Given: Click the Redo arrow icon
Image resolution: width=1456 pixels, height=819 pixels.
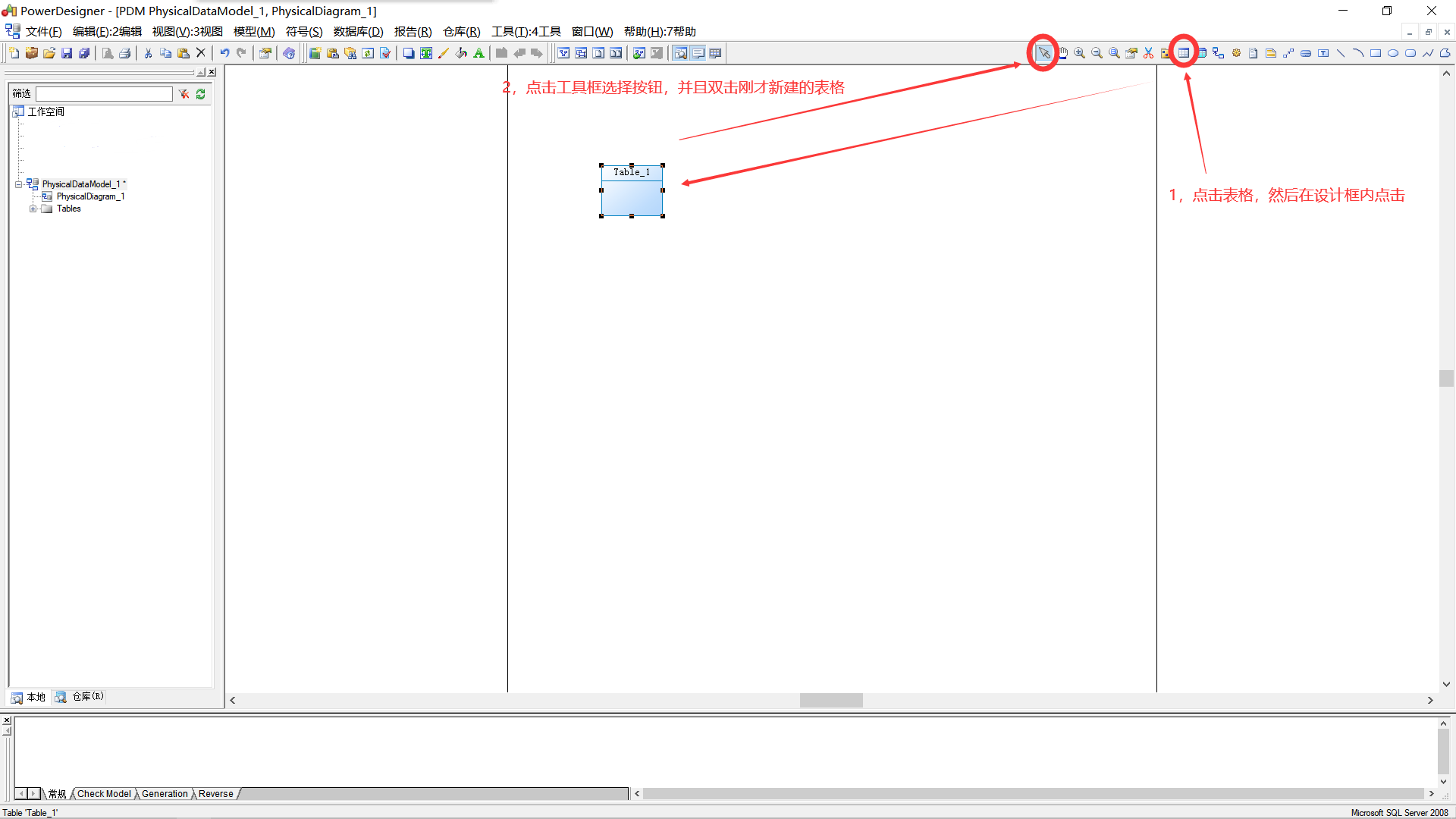Looking at the screenshot, I should pyautogui.click(x=242, y=53).
